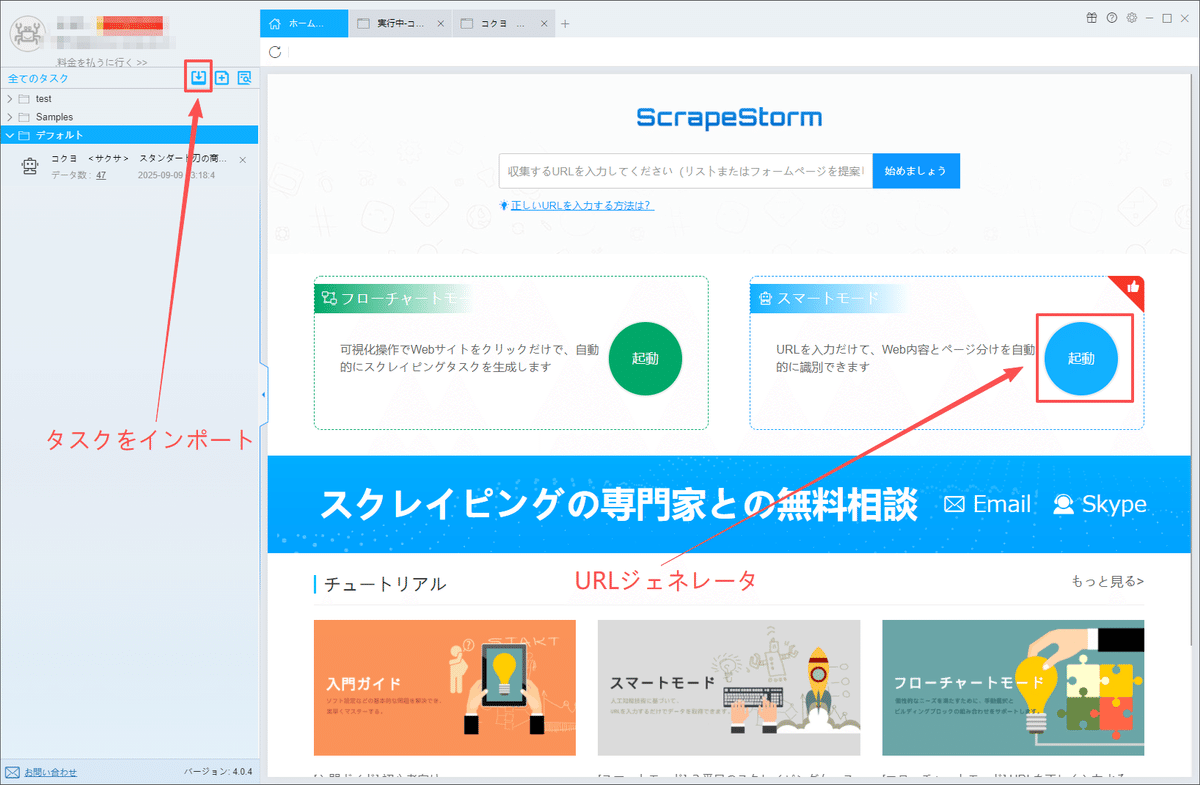Click the Skype headset icon in banner
The width and height of the screenshot is (1200, 785).
(1064, 505)
